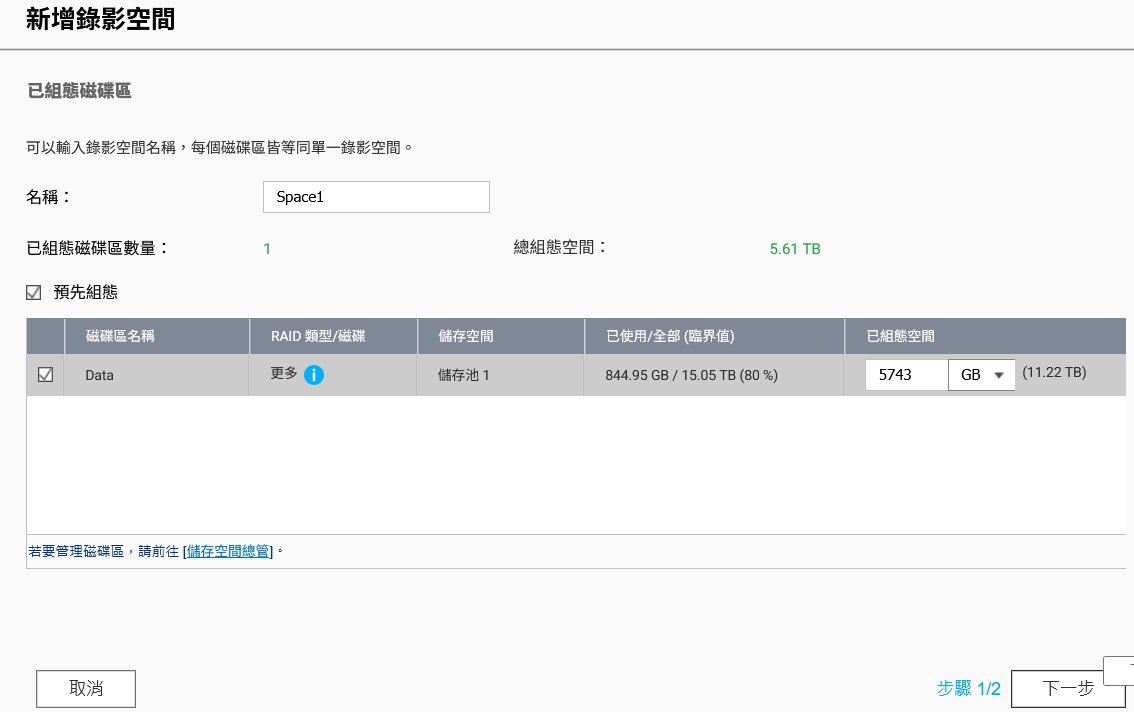
Task: Focus the 5743 configured space field
Action: point(906,375)
